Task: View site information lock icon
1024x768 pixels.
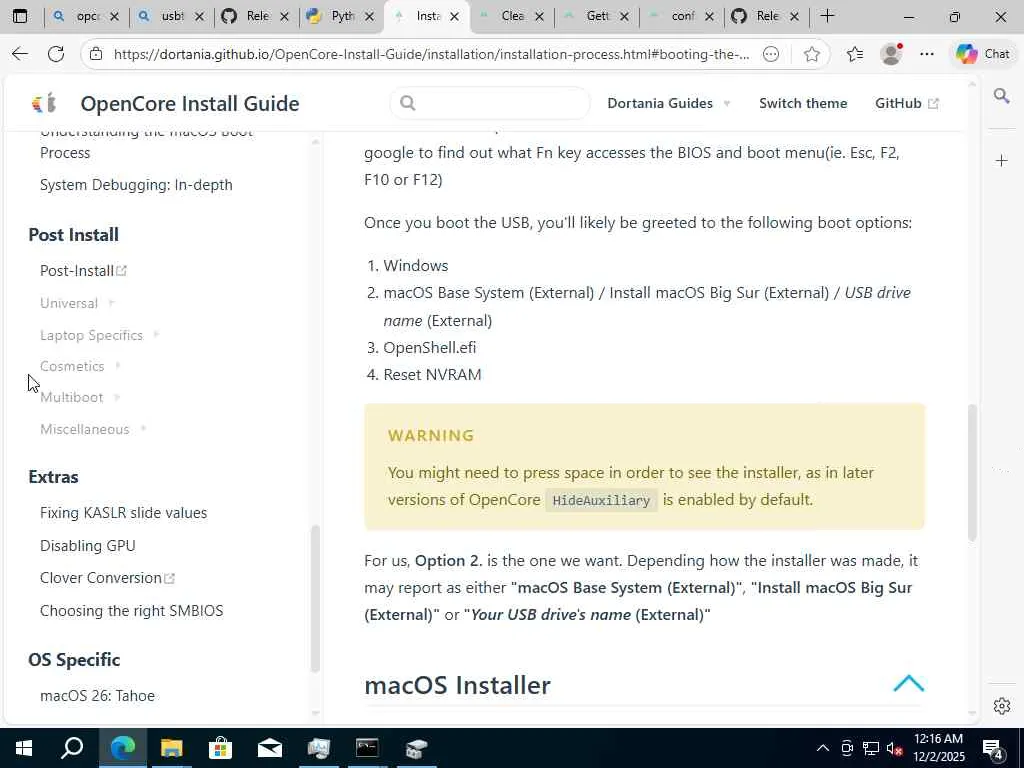Action: 96,54
